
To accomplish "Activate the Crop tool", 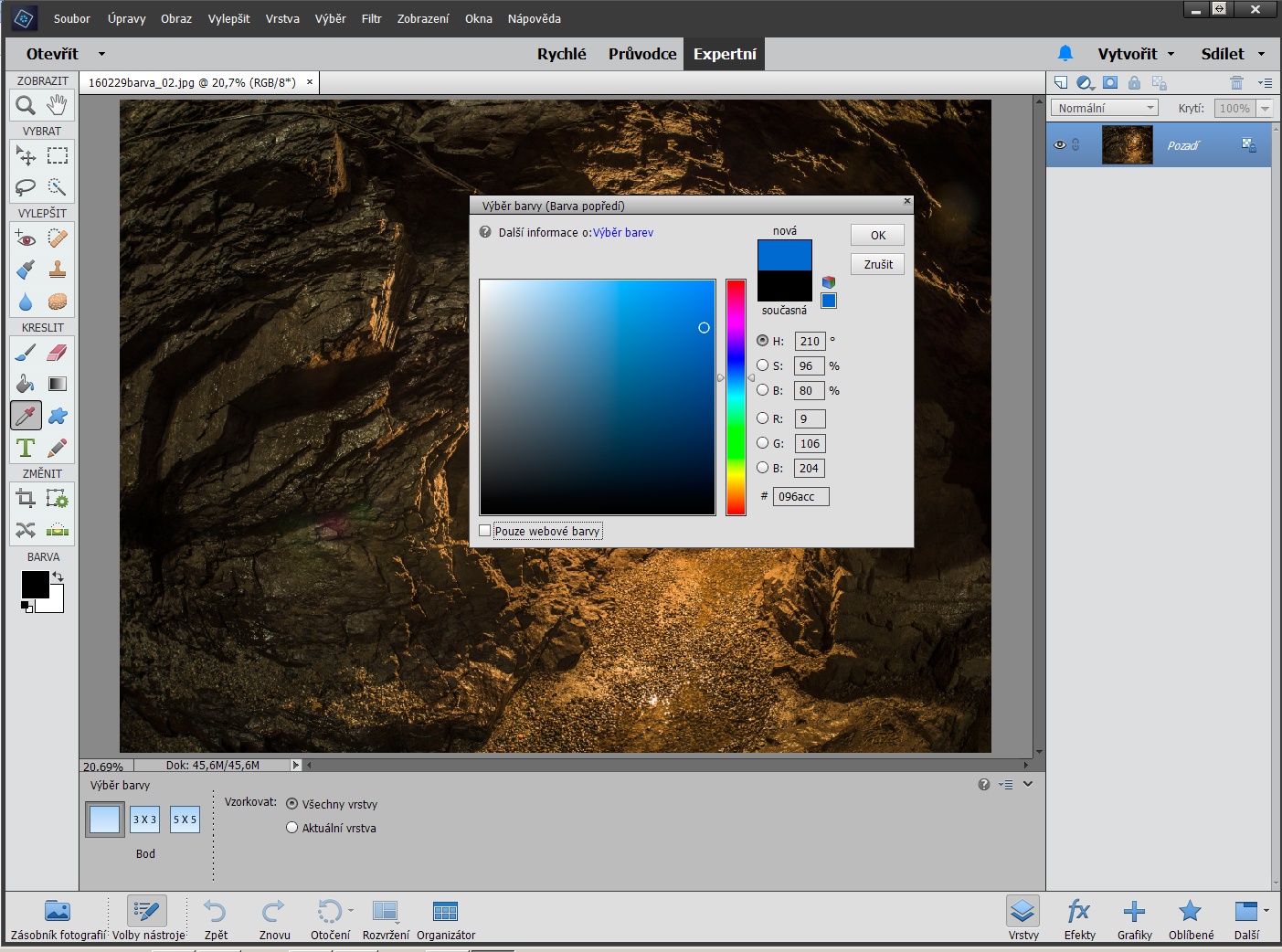I will coord(26,499).
